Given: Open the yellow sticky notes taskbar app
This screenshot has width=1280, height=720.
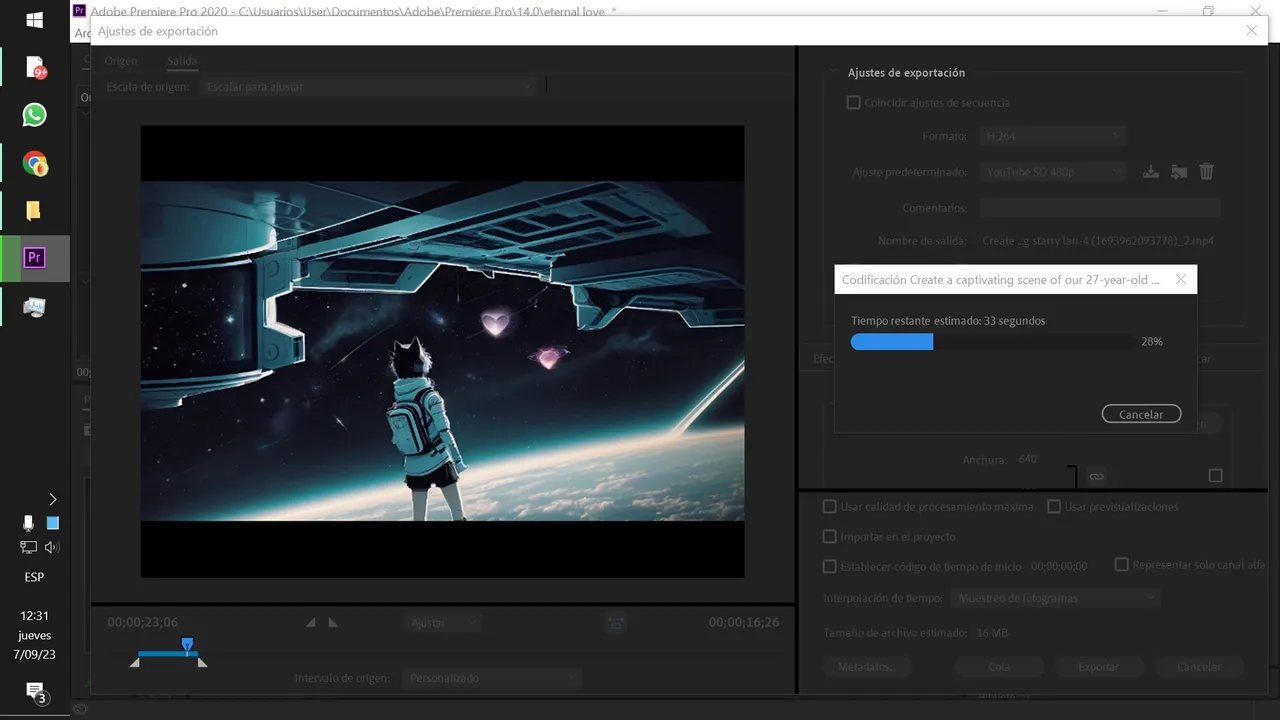Looking at the screenshot, I should [35, 211].
